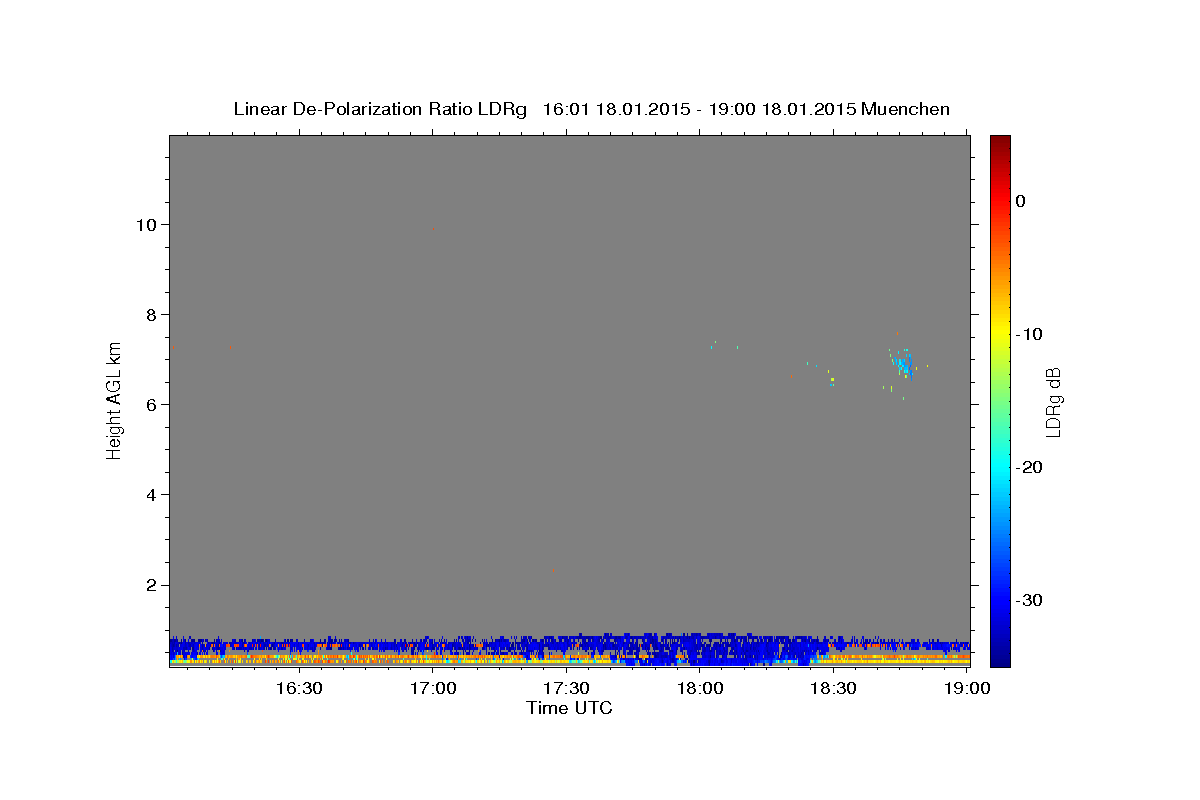Viewport: 1200px width, 800px height.
Task: Click the 17:30 time tick label
Action: point(566,688)
